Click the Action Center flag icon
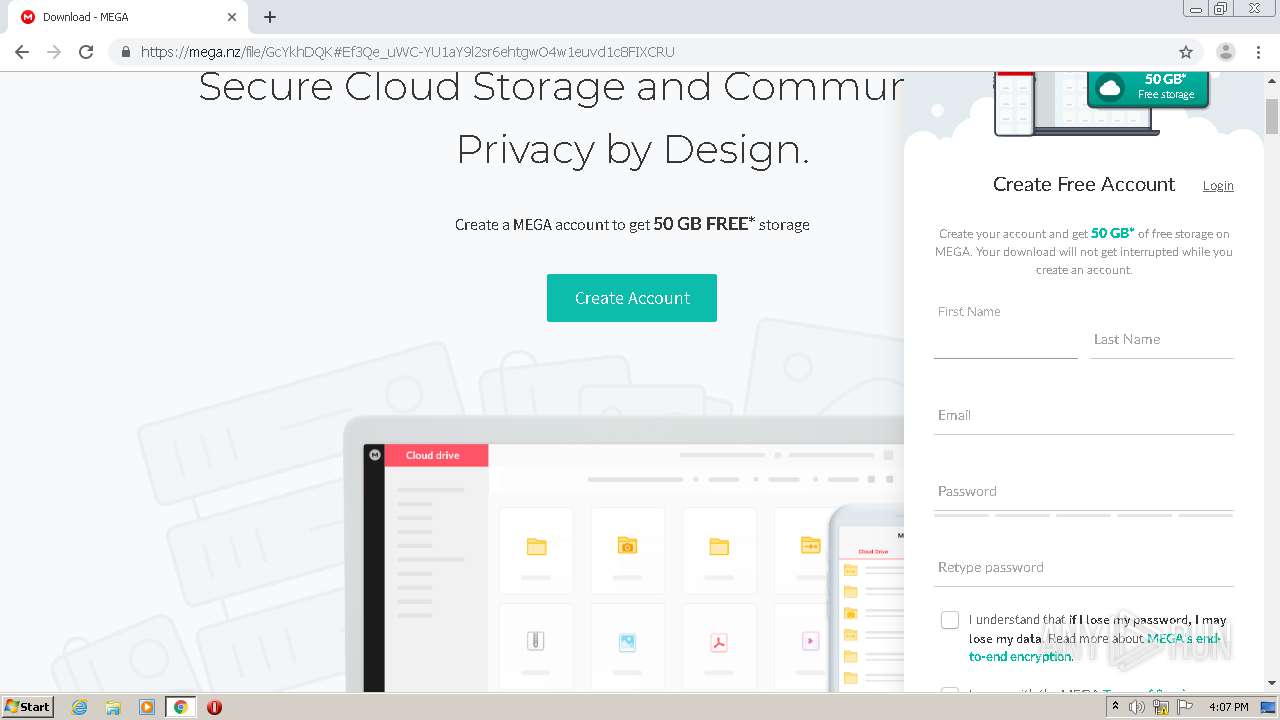Viewport: 1280px width, 720px height. 1185,707
